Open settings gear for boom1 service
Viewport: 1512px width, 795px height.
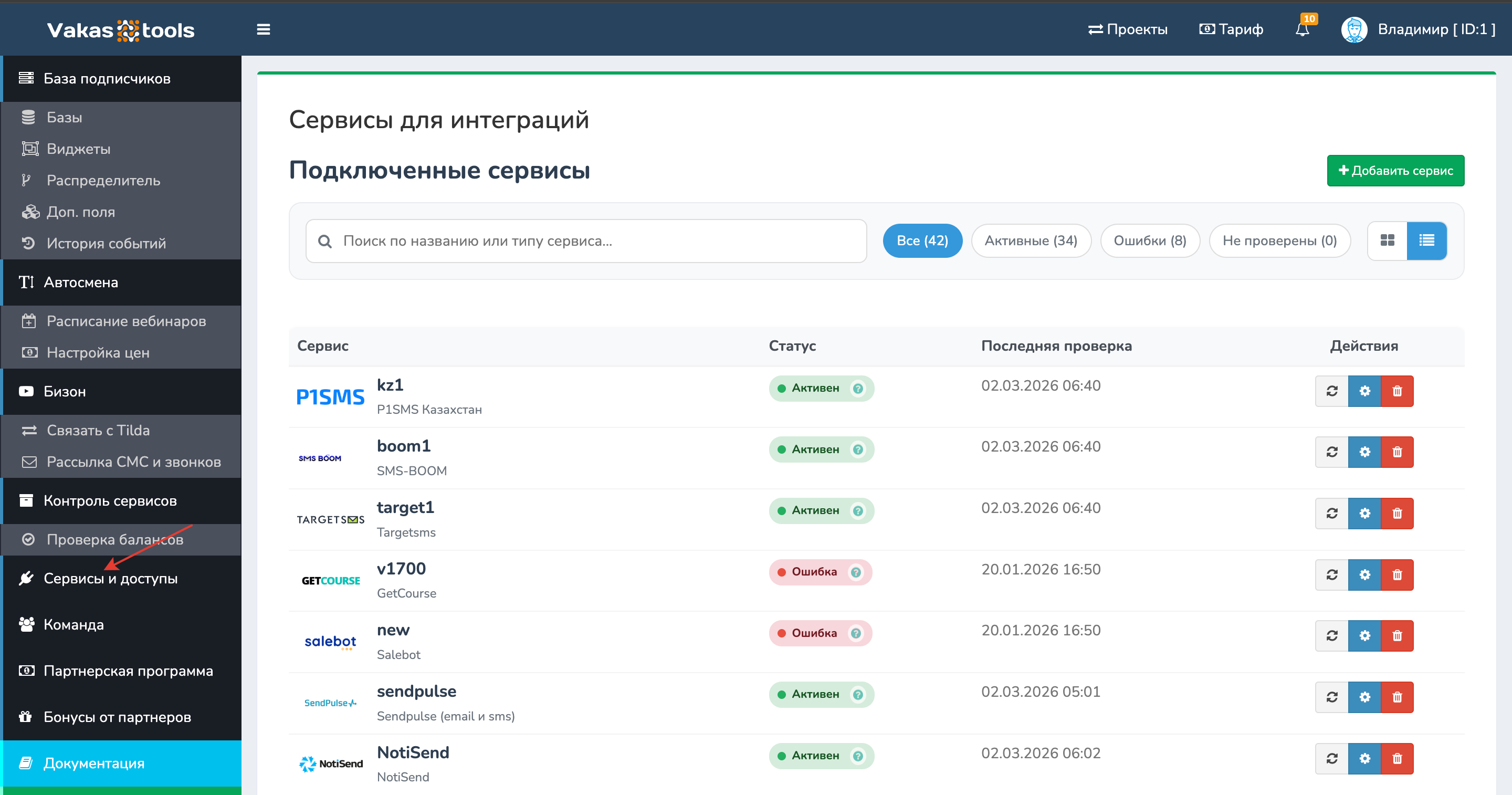[x=1364, y=452]
